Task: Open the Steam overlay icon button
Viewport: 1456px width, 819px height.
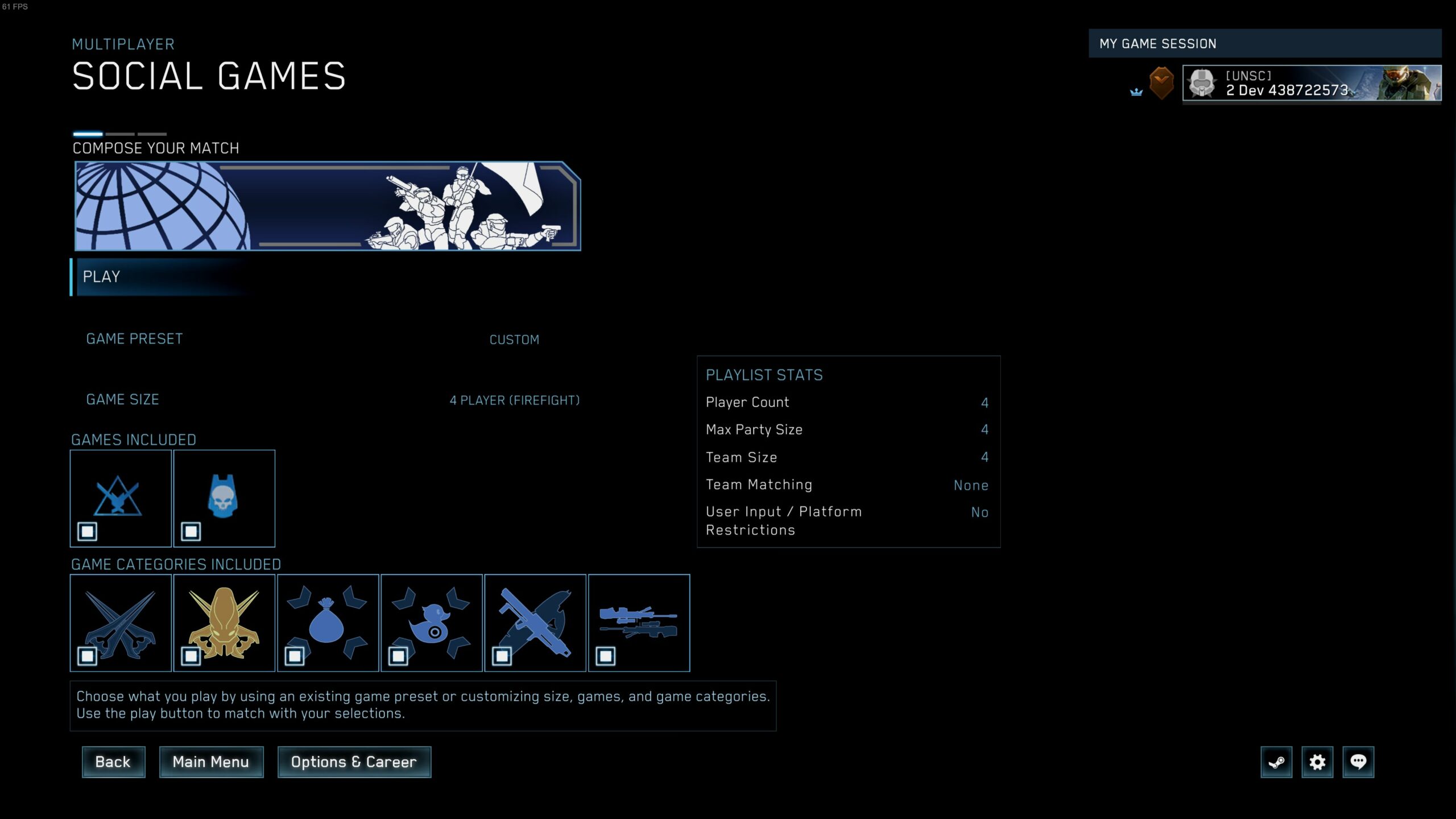Action: pos(1276,762)
